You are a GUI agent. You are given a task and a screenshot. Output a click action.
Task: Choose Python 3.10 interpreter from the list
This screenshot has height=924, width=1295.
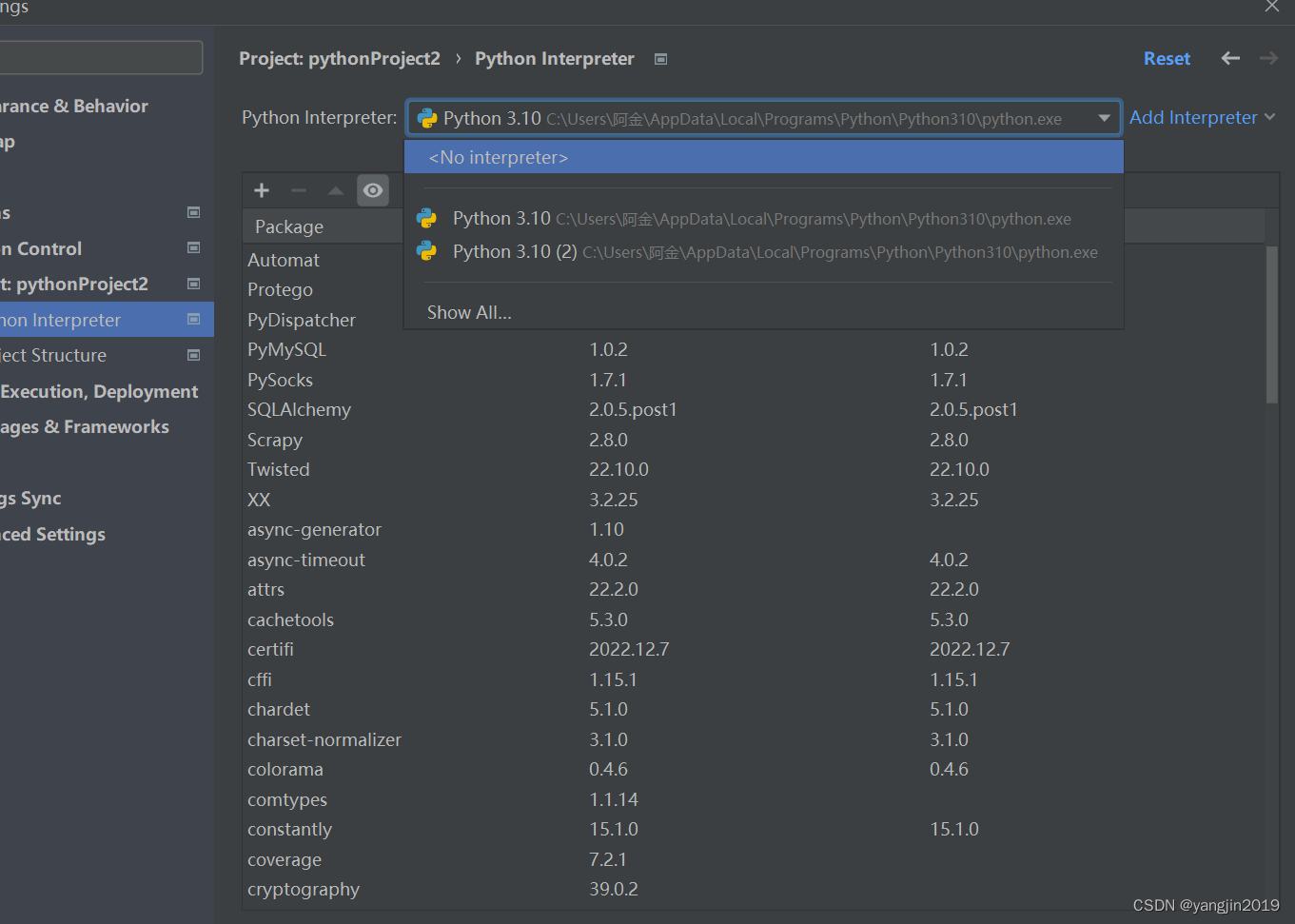click(x=764, y=219)
